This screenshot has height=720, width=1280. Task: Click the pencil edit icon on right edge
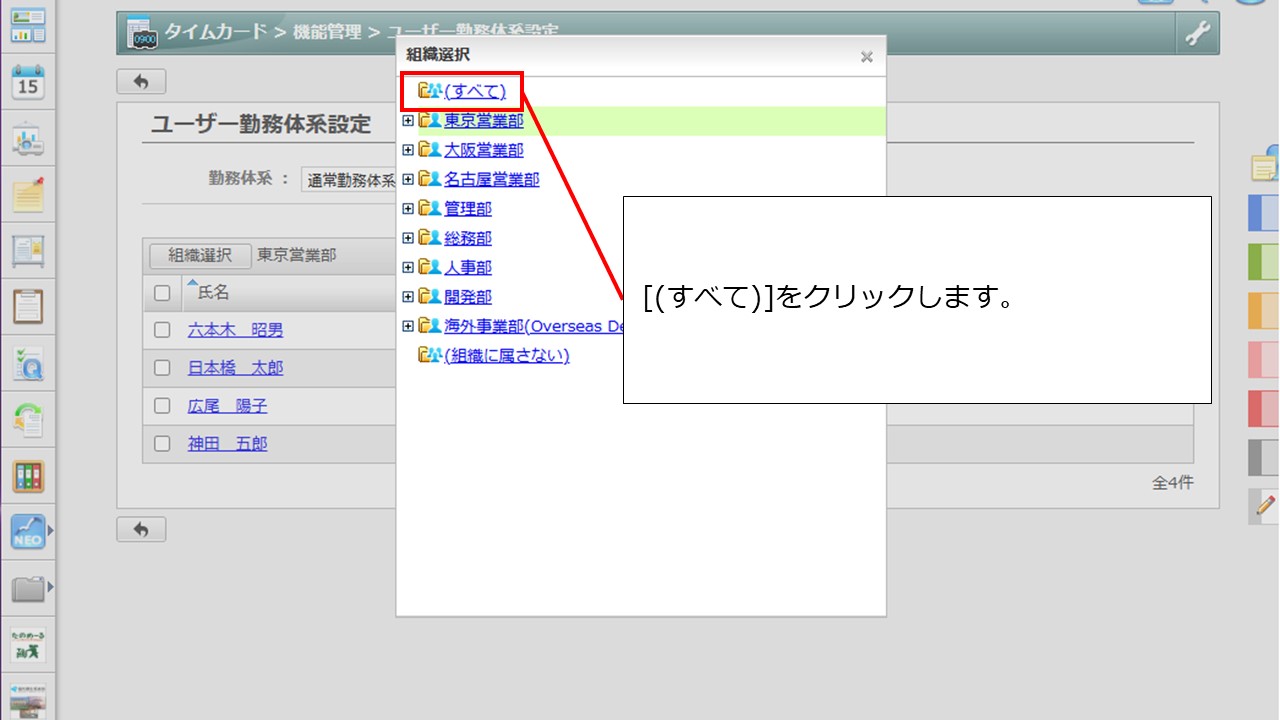[1264, 506]
